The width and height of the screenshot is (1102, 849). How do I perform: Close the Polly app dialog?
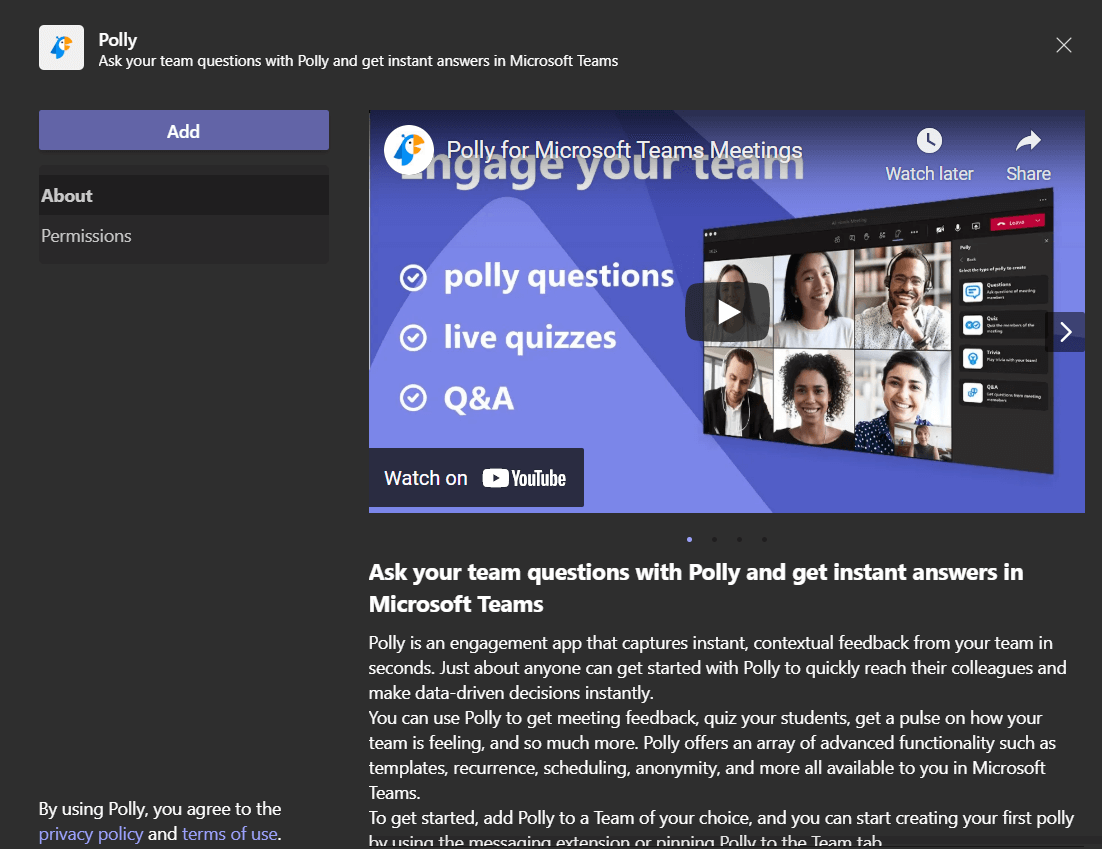(x=1064, y=45)
